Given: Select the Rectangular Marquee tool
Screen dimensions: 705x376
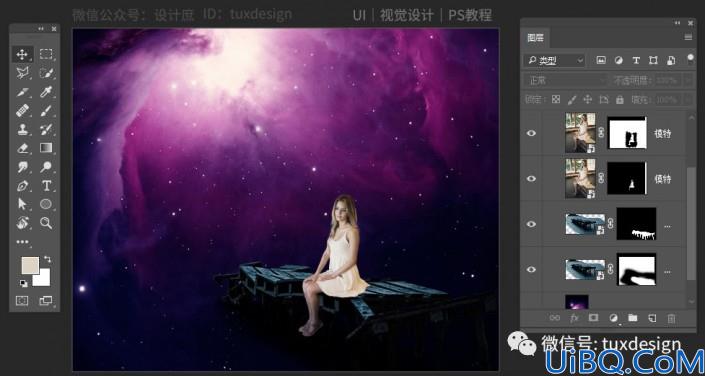Looking at the screenshot, I should [46, 54].
